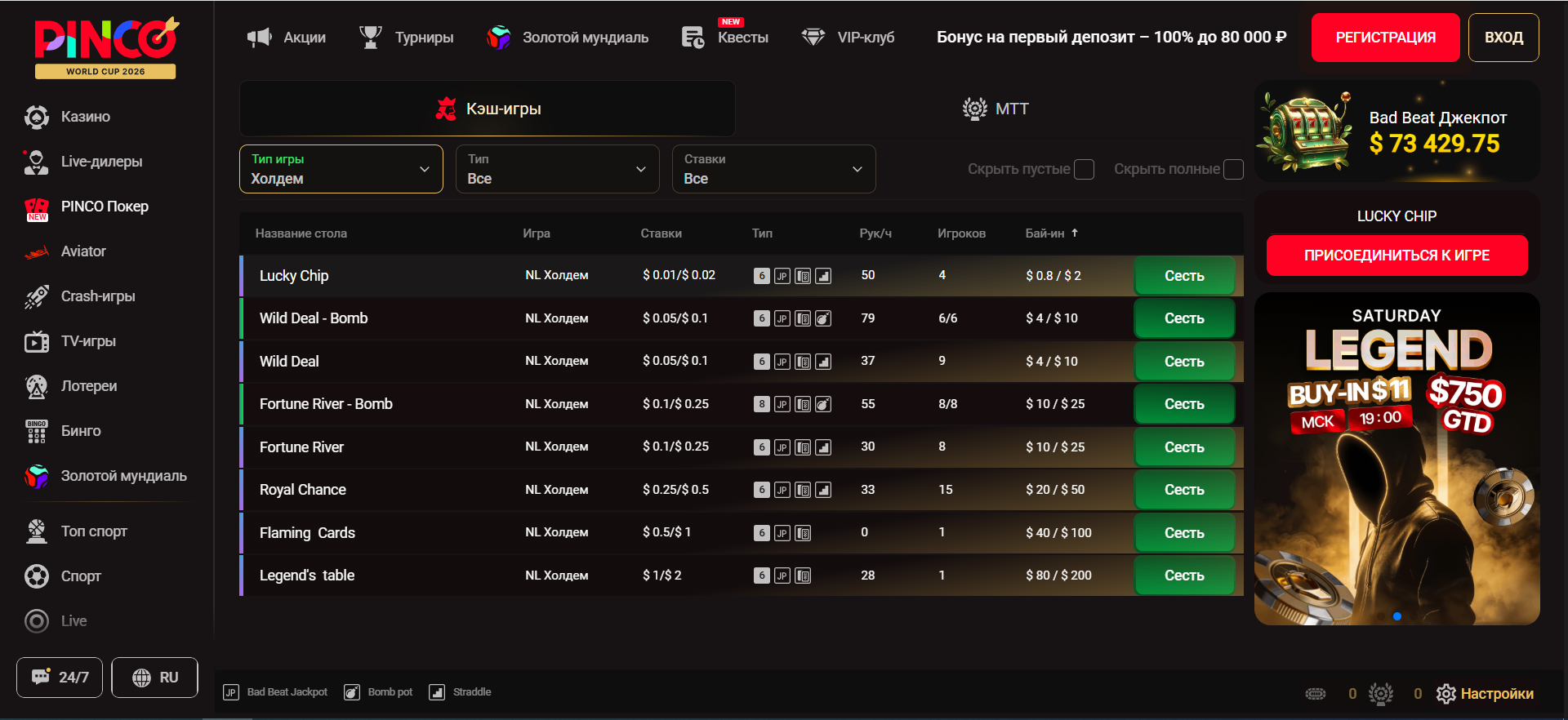Viewport: 1568px width, 720px height.
Task: Open the Ставки filter dropdown
Action: tap(774, 169)
